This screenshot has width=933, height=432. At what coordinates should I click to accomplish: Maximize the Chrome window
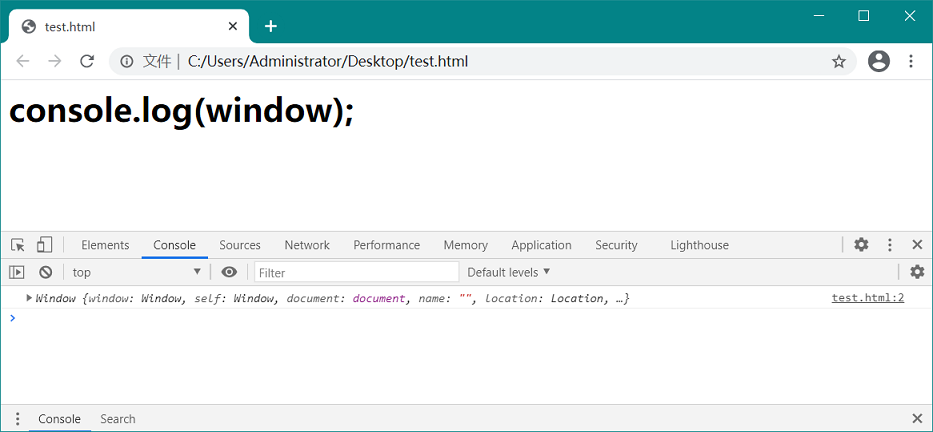point(863,16)
